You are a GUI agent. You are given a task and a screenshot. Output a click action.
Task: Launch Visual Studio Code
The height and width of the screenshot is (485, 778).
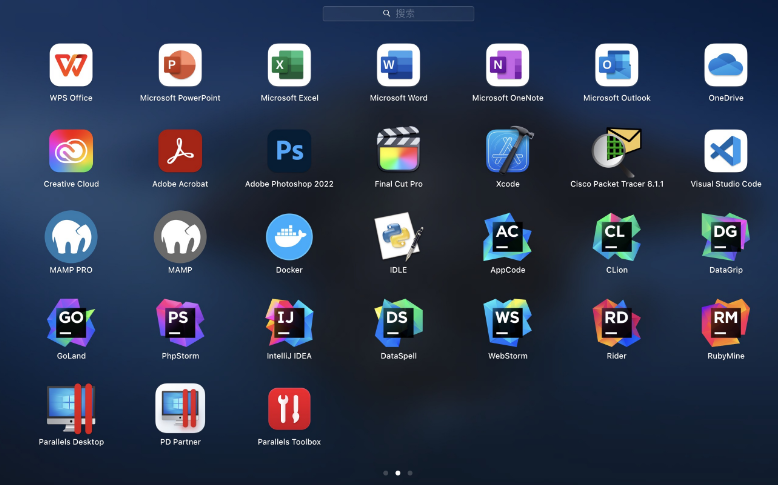tap(726, 151)
